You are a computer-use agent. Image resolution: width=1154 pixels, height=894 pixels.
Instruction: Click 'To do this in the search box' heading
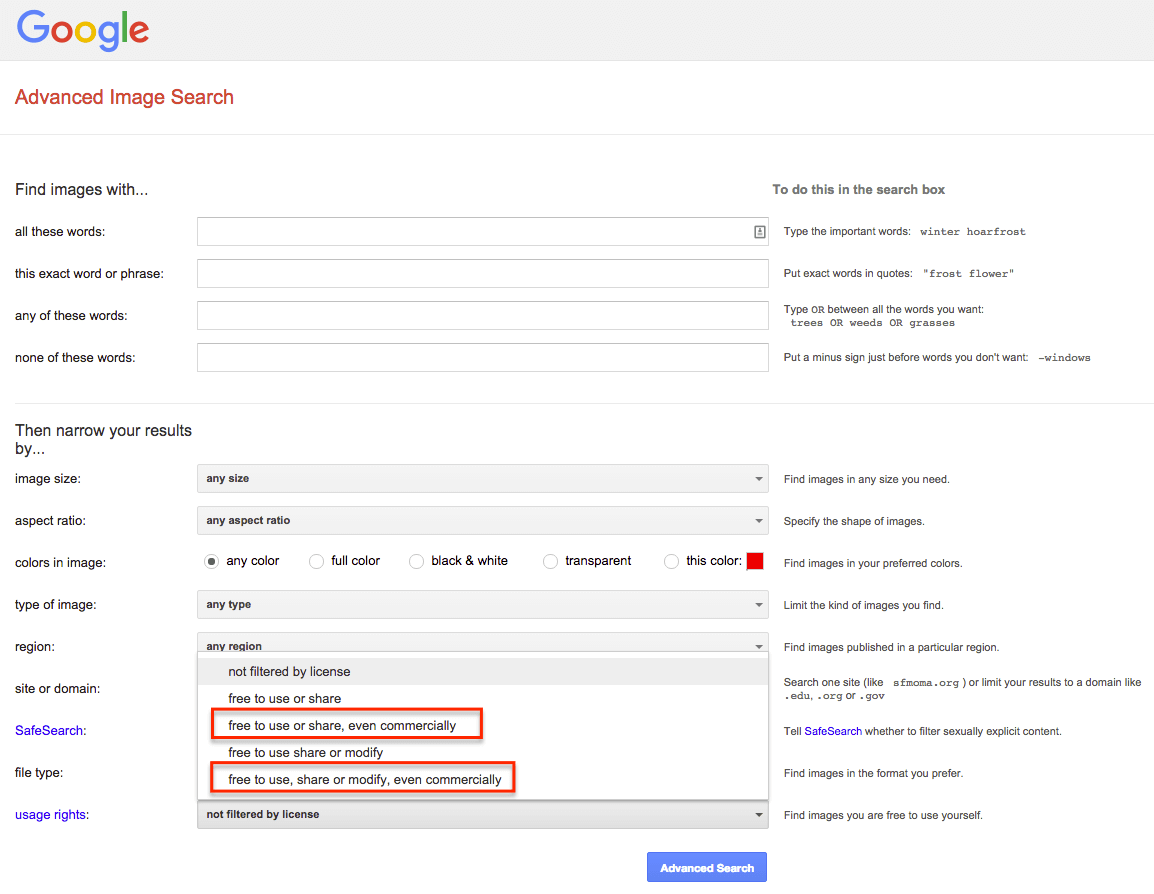point(858,190)
